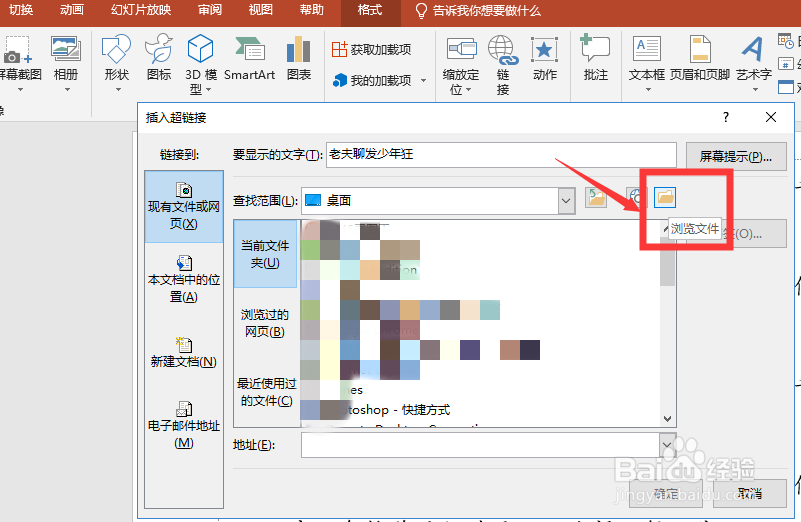This screenshot has height=522, width=801.
Task: Click the Browse the Web icon
Action: [636, 198]
